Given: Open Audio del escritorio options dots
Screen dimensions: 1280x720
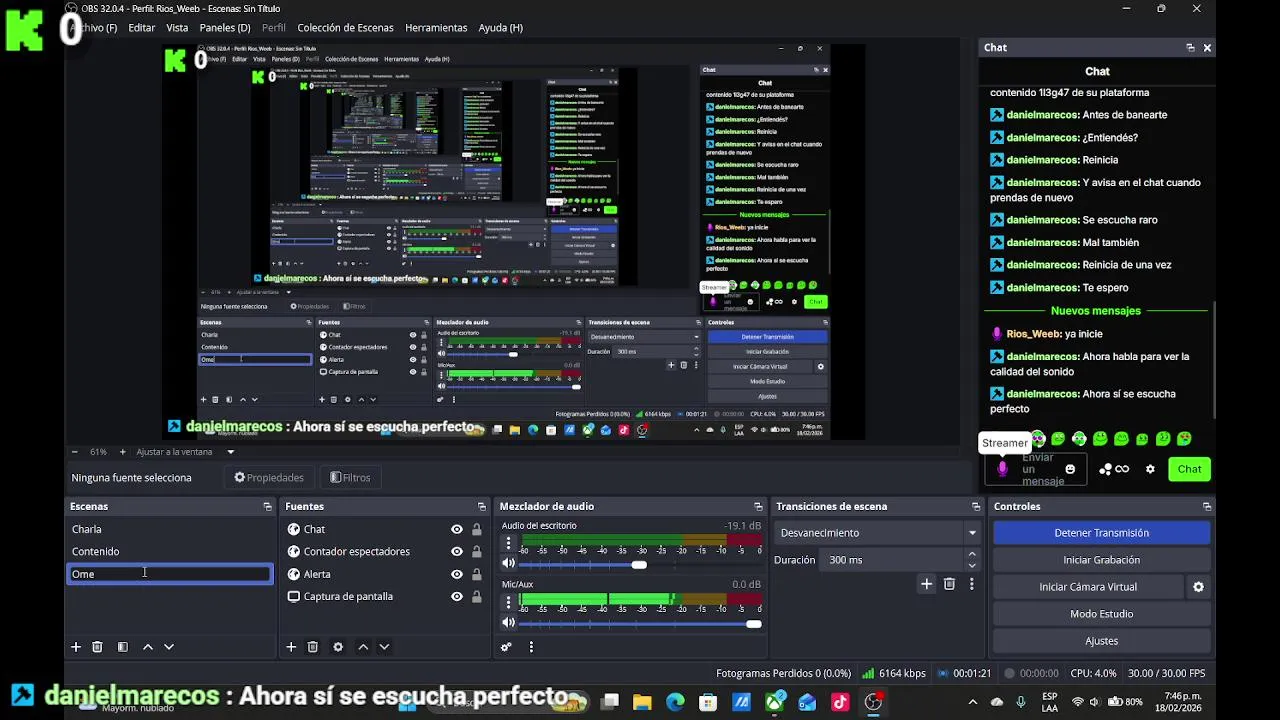Looking at the screenshot, I should pyautogui.click(x=508, y=543).
